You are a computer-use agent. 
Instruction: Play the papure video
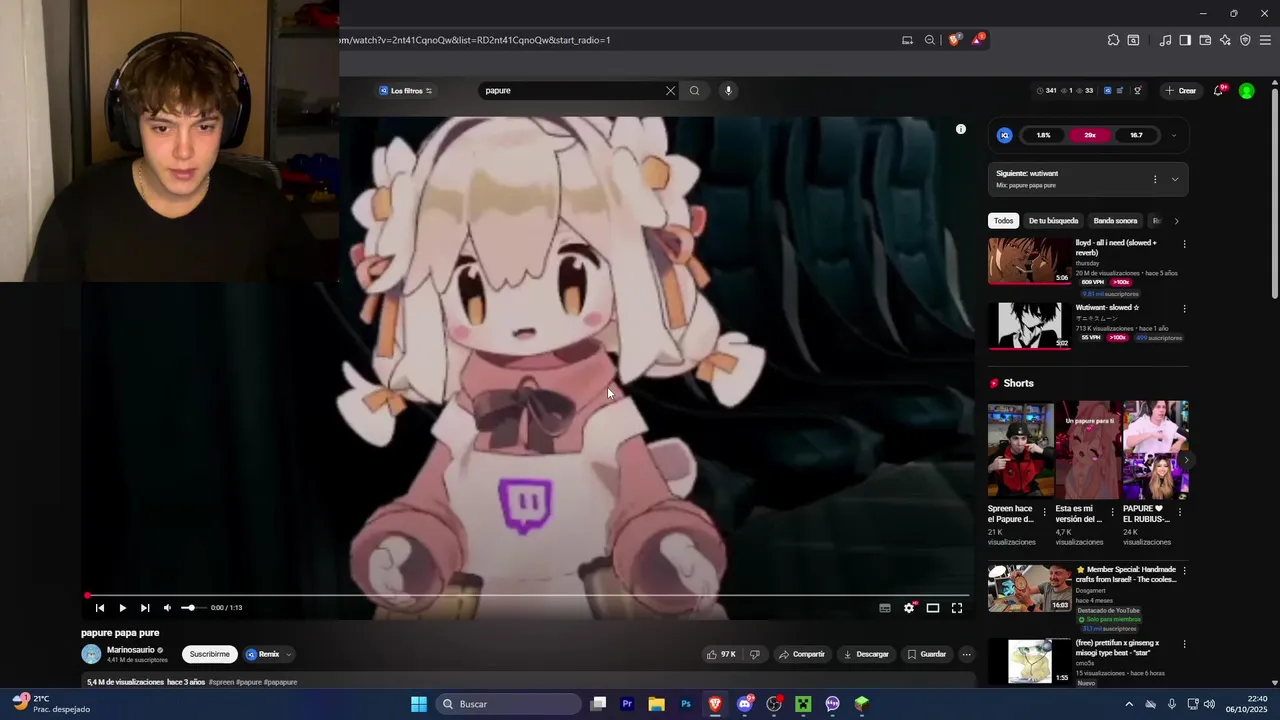(122, 608)
